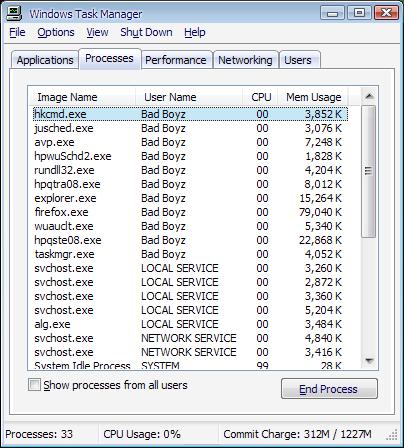Click the window resize grip corner
Viewport: 404px width, 448px height.
click(x=394, y=435)
